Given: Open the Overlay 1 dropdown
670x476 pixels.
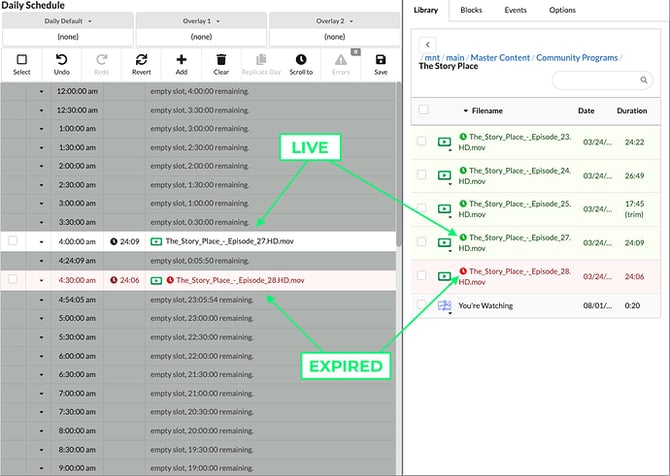Looking at the screenshot, I should (200, 20).
